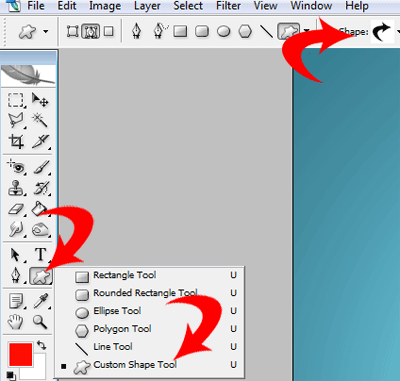Select the Rectangular Marquee tool
400x381 pixels.
click(x=16, y=100)
